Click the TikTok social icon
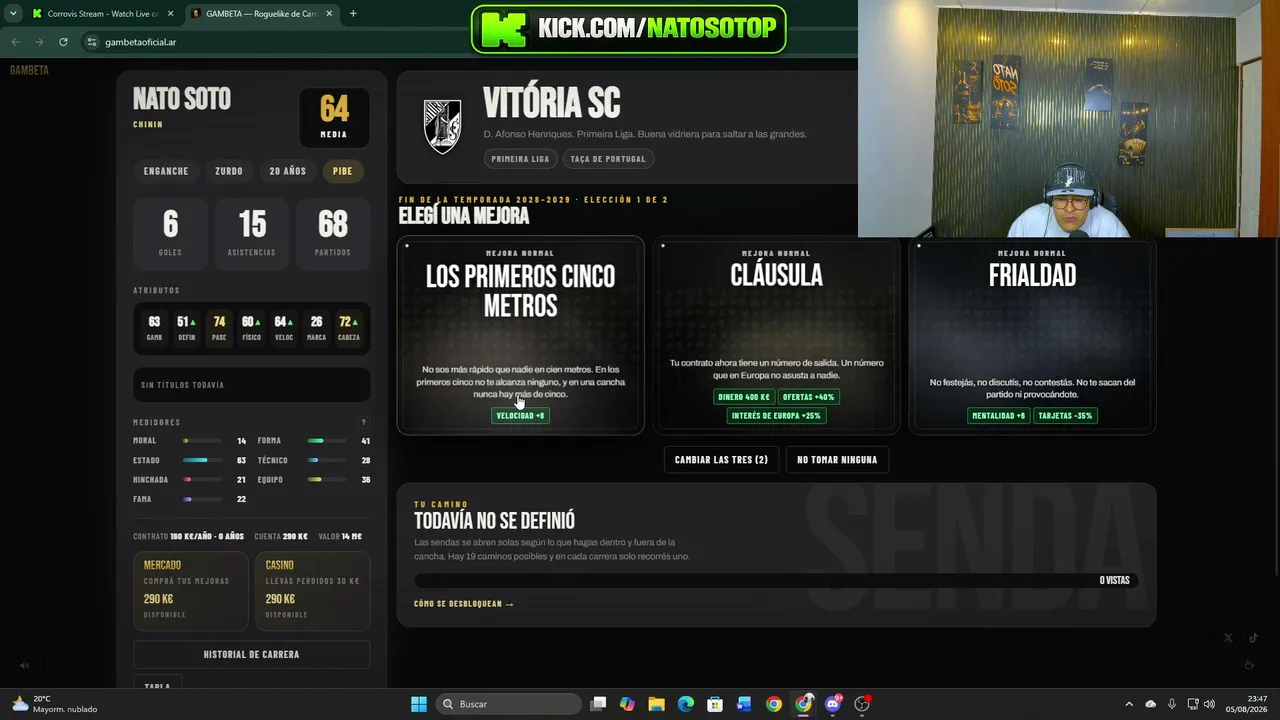The height and width of the screenshot is (720, 1280). pyautogui.click(x=1253, y=638)
